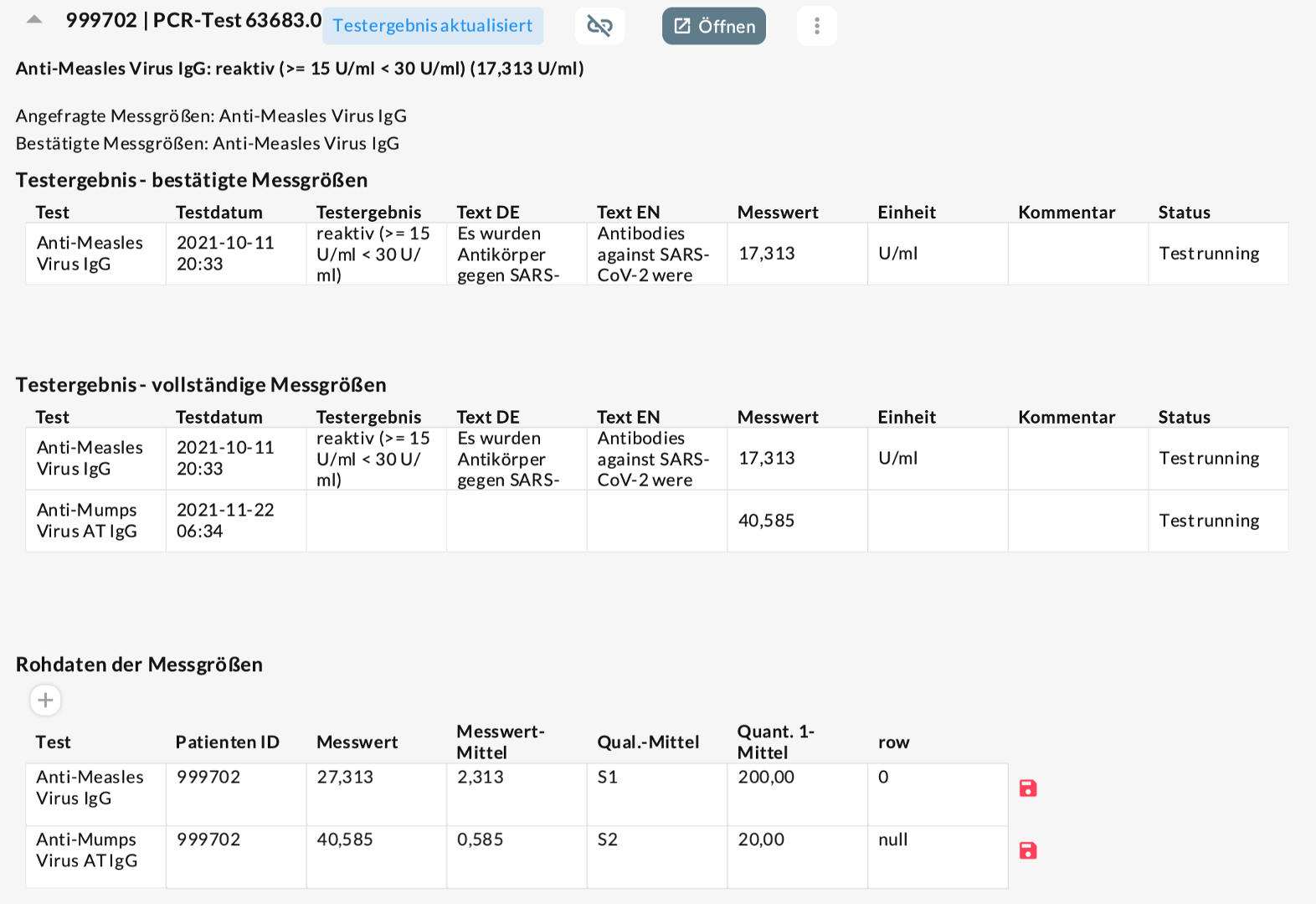Select Messwert 17,313 in bestätigte Messgrößen row
The image size is (1316, 904).
(x=767, y=254)
